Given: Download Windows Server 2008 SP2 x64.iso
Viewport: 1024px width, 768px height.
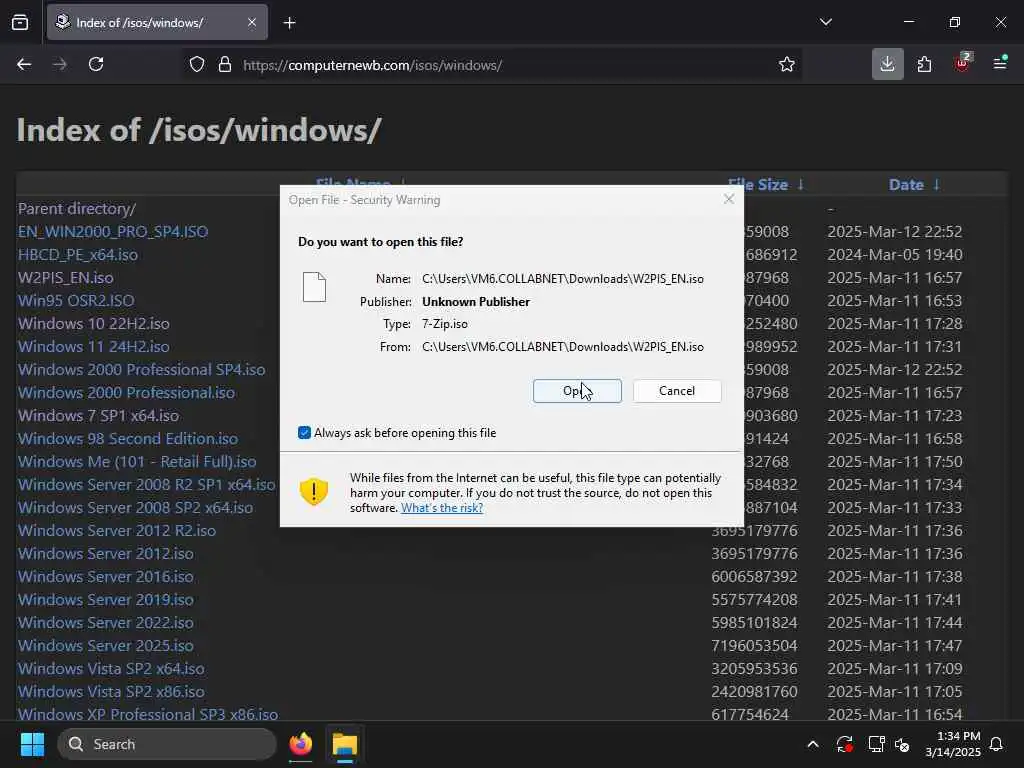Looking at the screenshot, I should click(x=135, y=507).
